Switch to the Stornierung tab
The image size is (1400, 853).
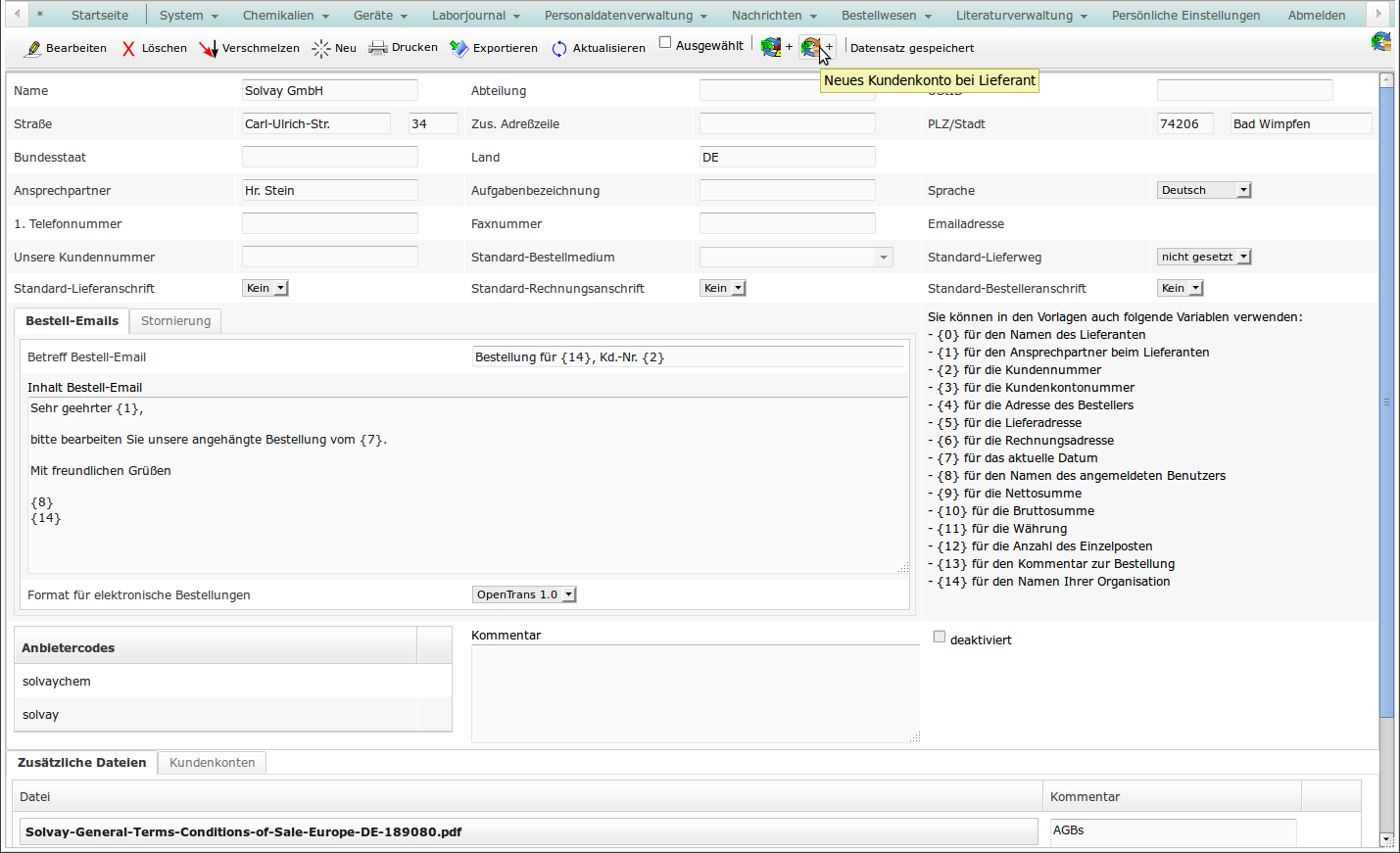tap(175, 321)
